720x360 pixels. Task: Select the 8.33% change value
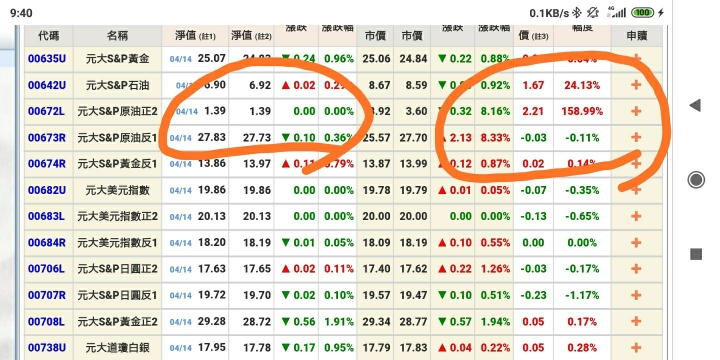click(x=495, y=137)
